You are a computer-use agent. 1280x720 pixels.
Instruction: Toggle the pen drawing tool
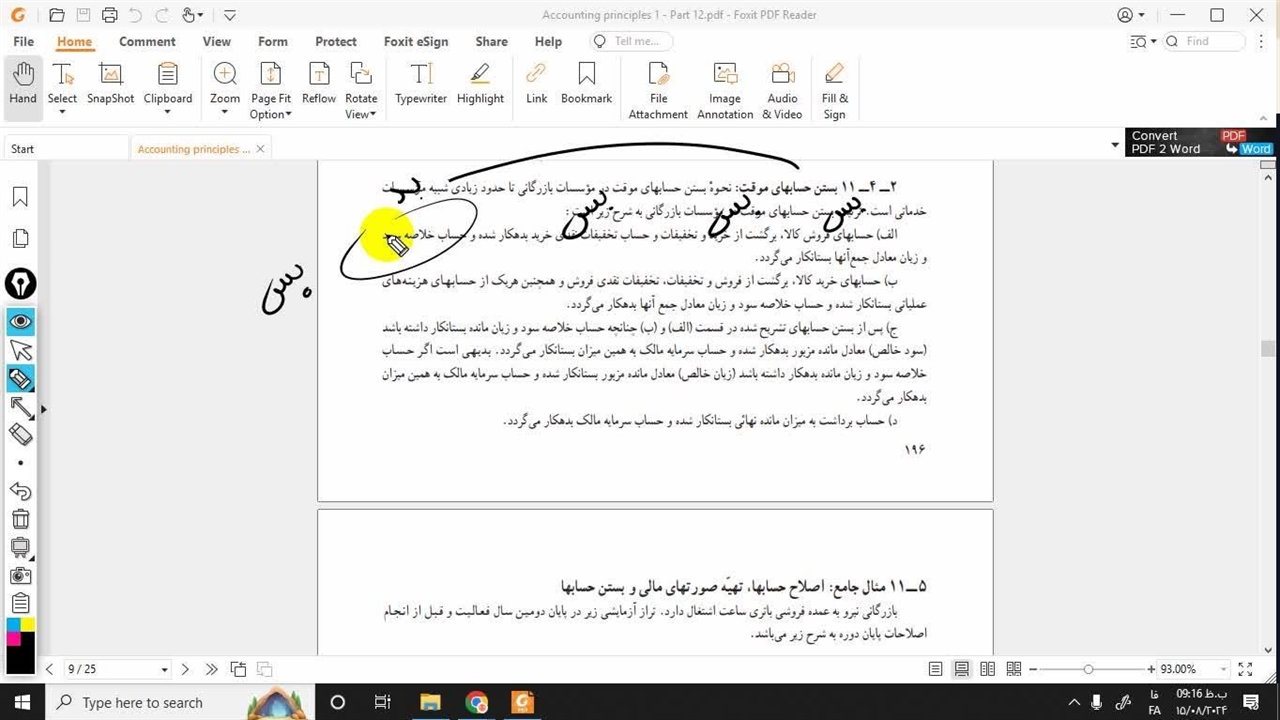pyautogui.click(x=20, y=379)
